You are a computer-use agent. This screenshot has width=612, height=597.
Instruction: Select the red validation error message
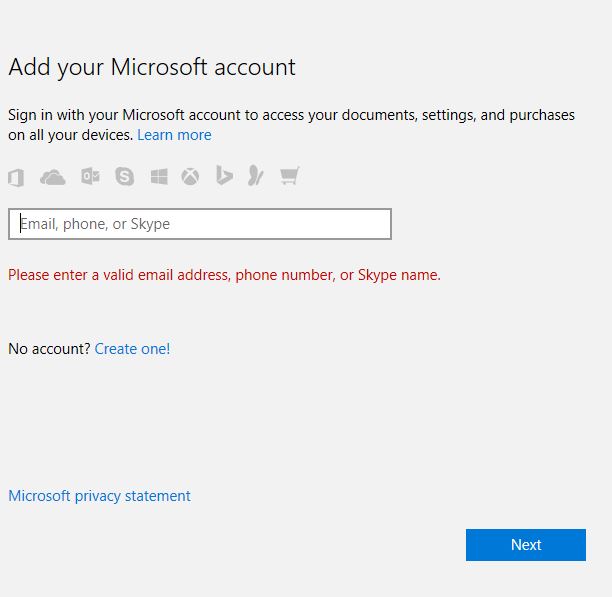point(224,275)
